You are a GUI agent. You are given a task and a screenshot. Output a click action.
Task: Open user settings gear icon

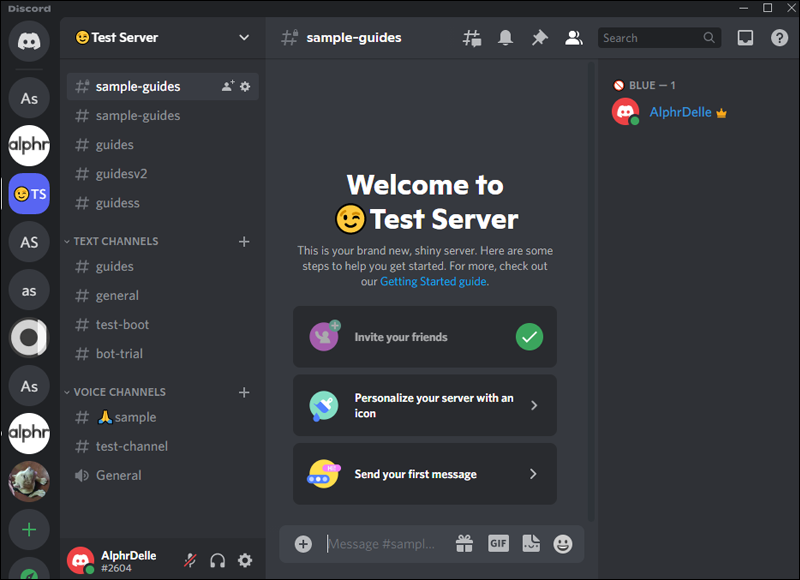[245, 560]
